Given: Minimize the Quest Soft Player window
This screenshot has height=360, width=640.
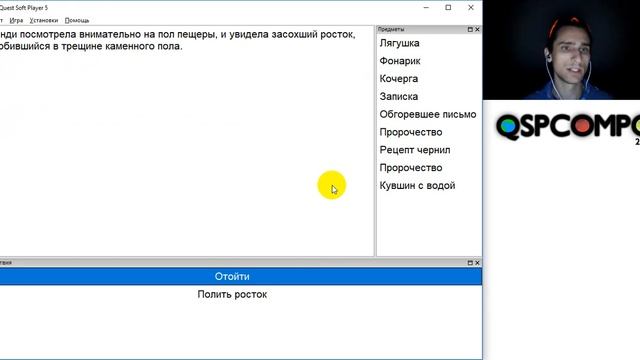Looking at the screenshot, I should [x=426, y=7].
